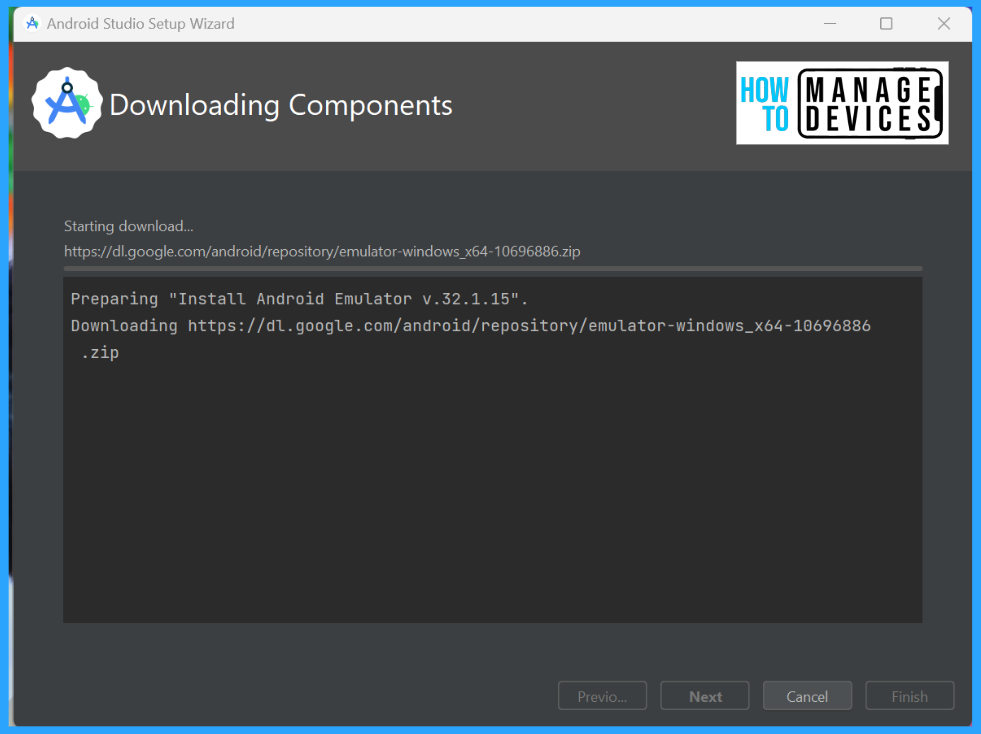Close the Setup Wizard window

pyautogui.click(x=943, y=24)
